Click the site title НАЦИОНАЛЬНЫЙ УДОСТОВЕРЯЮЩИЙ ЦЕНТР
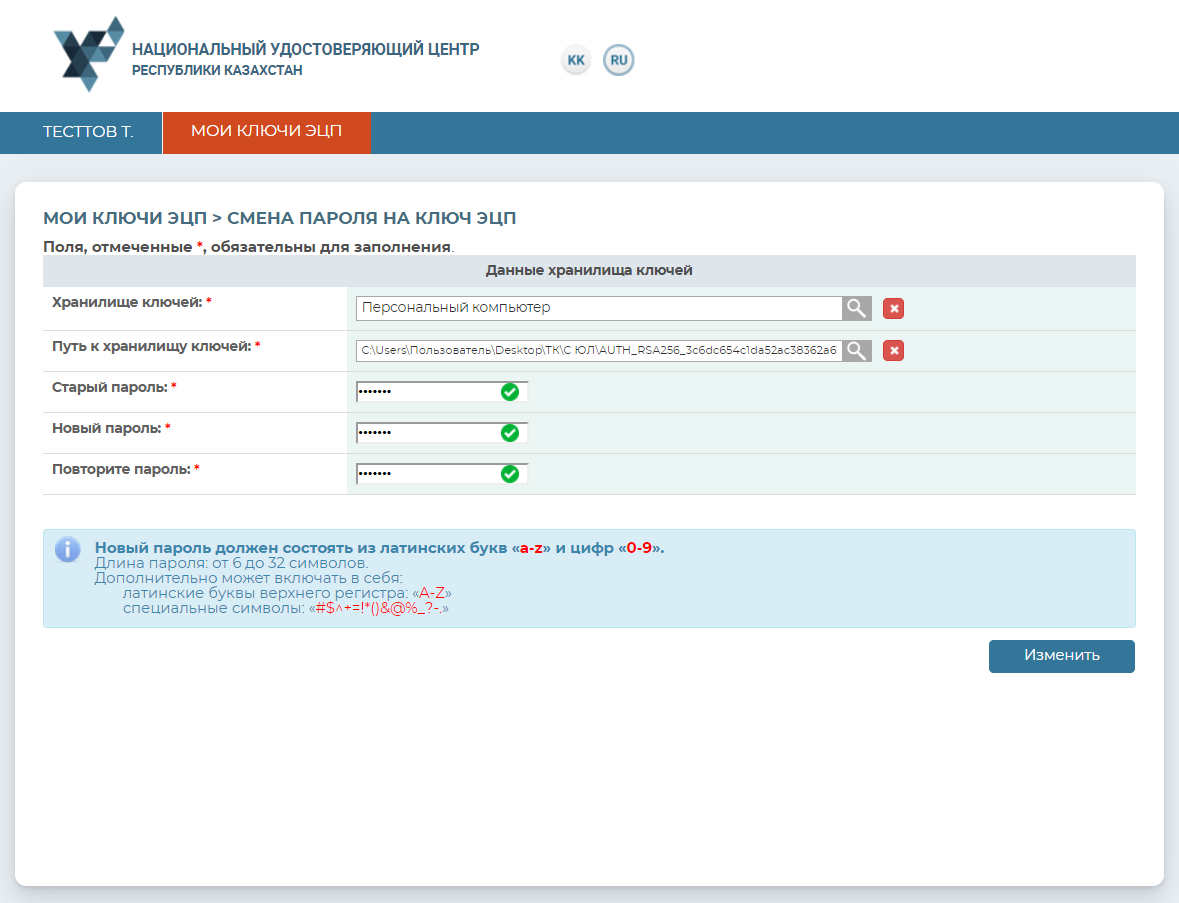1179x903 pixels. [305, 49]
